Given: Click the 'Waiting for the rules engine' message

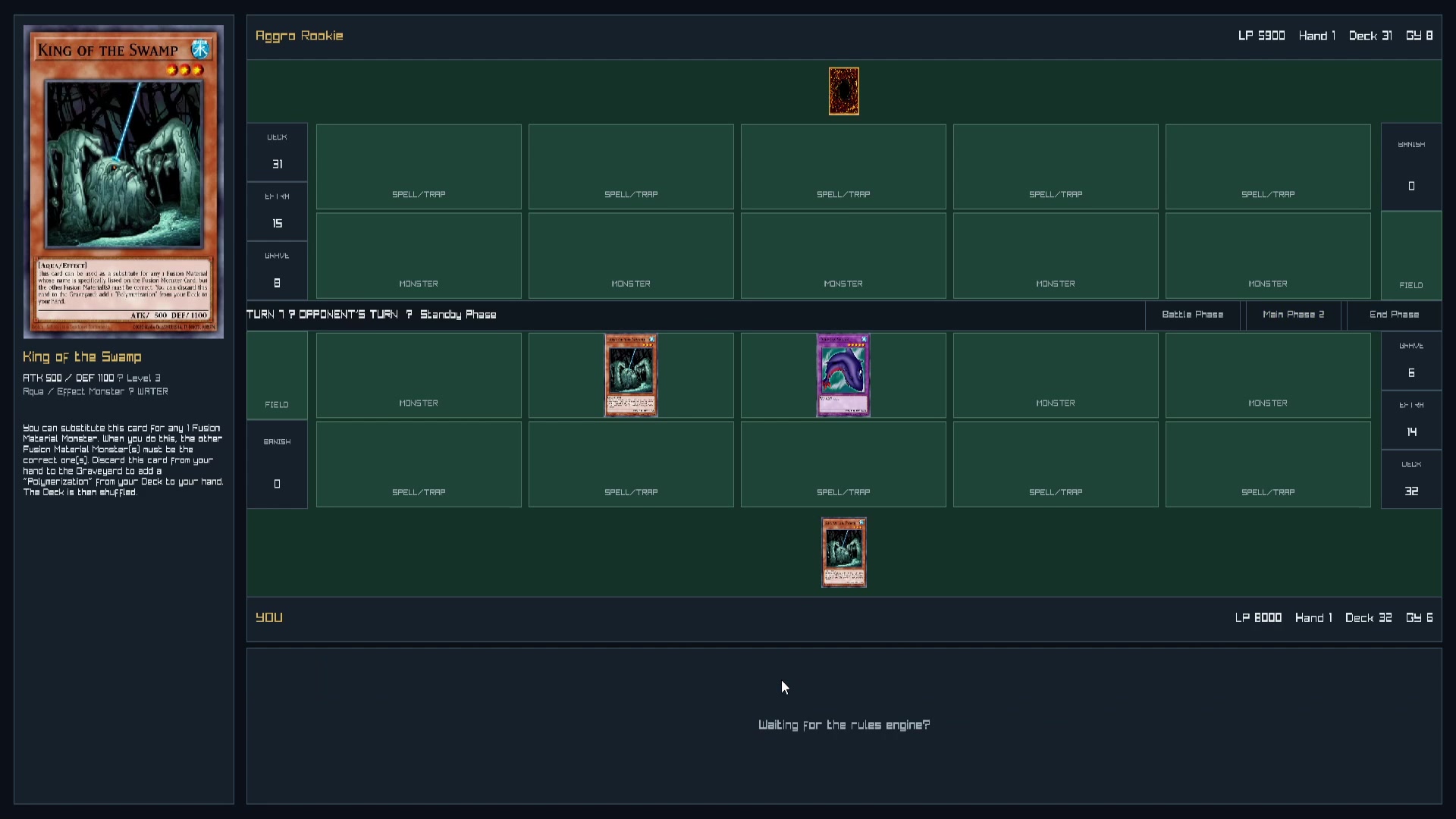Looking at the screenshot, I should tap(844, 725).
